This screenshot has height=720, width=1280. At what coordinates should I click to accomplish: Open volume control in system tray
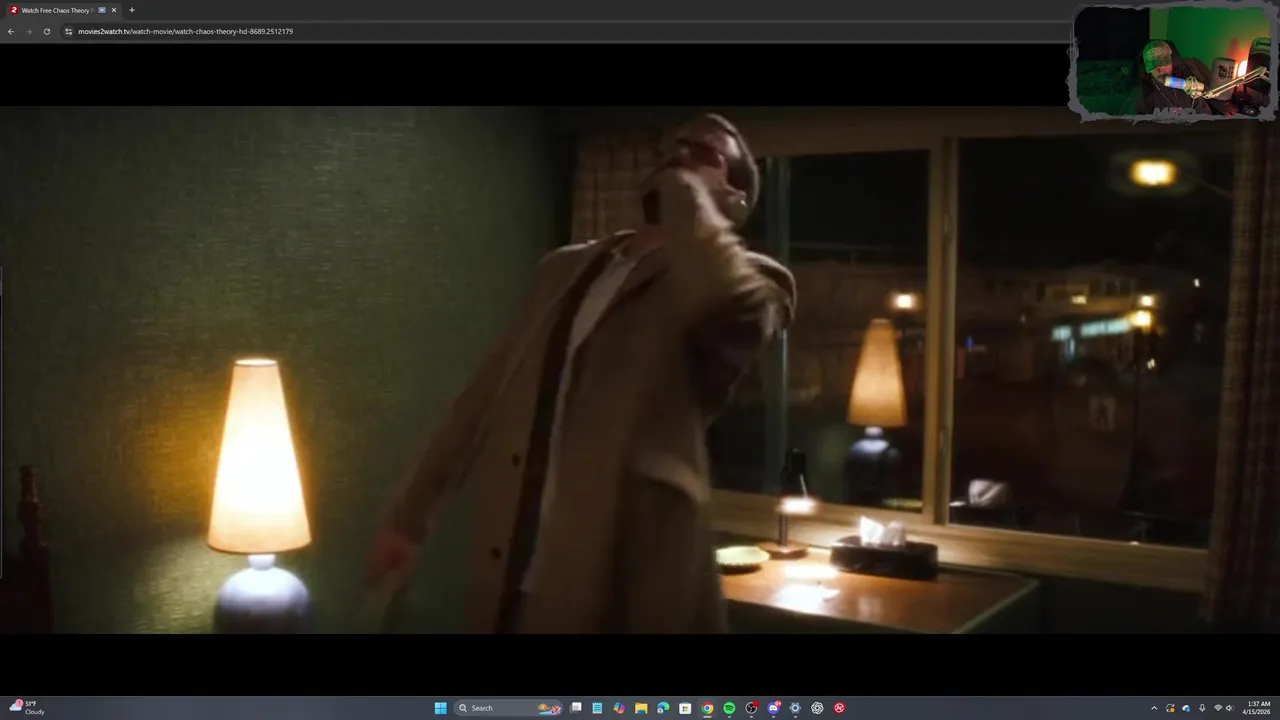click(x=1230, y=708)
